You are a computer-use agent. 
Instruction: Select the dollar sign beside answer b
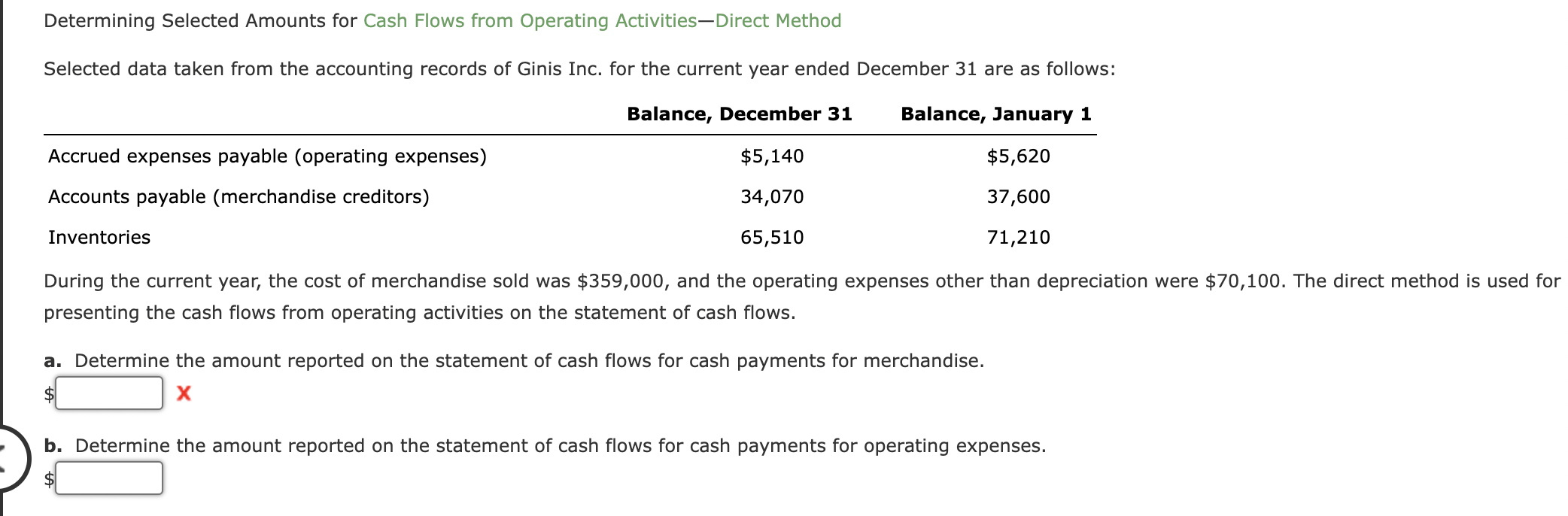[48, 478]
